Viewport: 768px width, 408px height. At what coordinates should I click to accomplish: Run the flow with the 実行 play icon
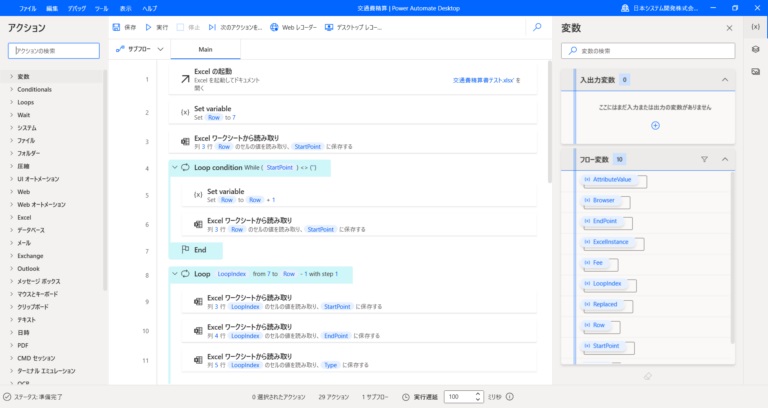[x=148, y=27]
